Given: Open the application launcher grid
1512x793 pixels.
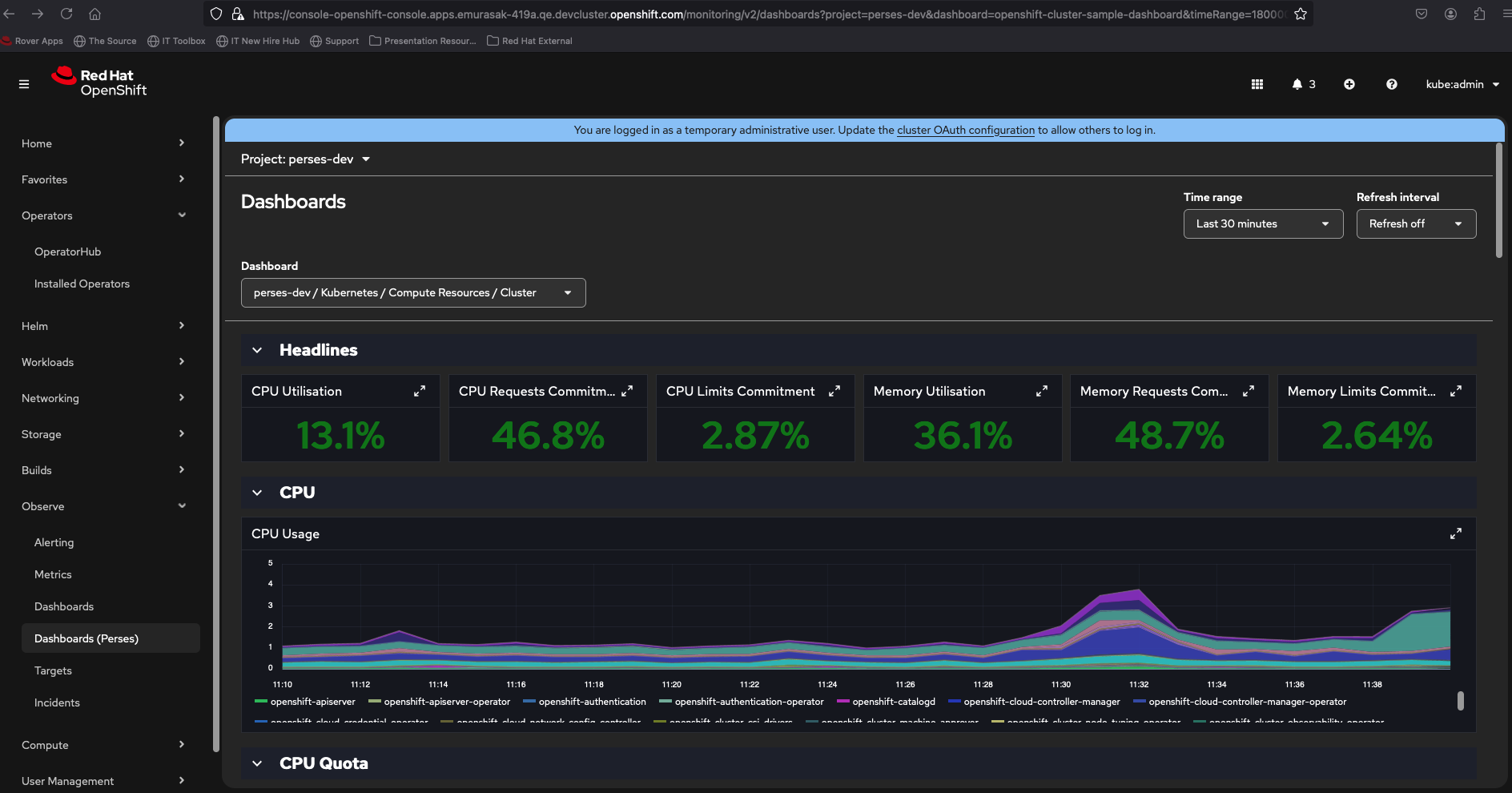Looking at the screenshot, I should (x=1257, y=84).
